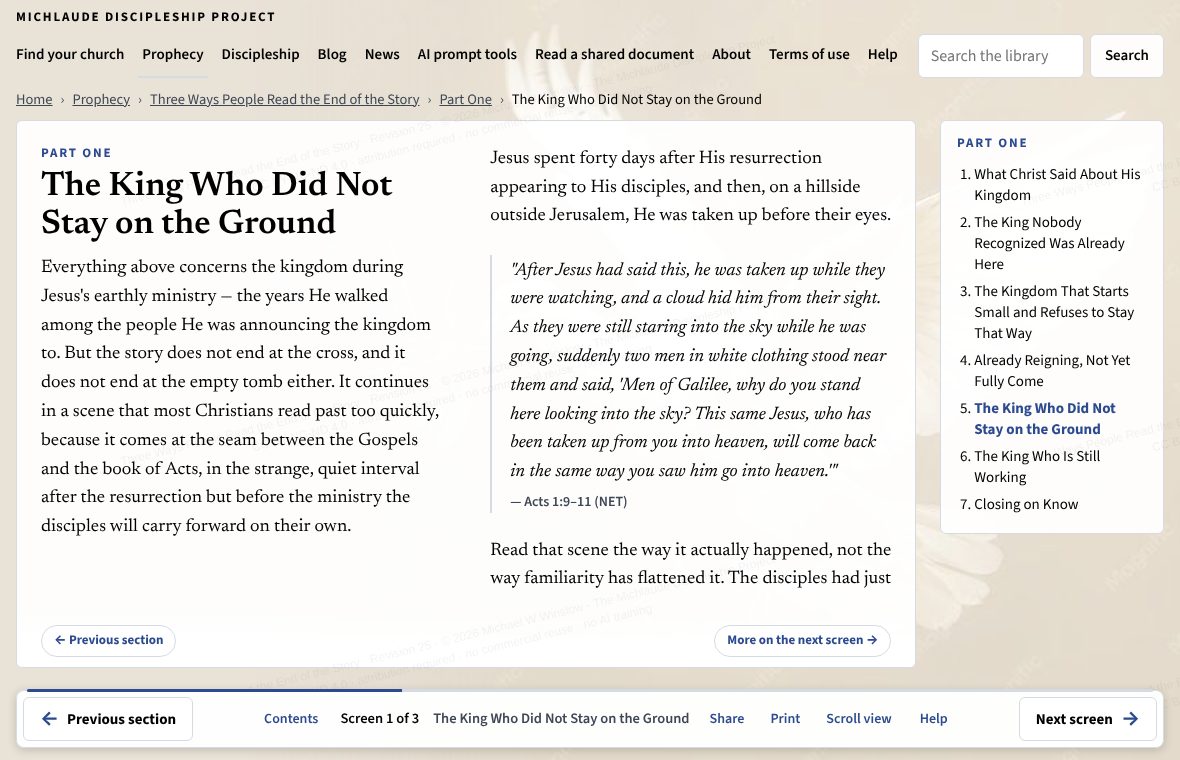This screenshot has height=760, width=1180.
Task: Click the Screen 1 of 3 indicator
Action: click(379, 719)
